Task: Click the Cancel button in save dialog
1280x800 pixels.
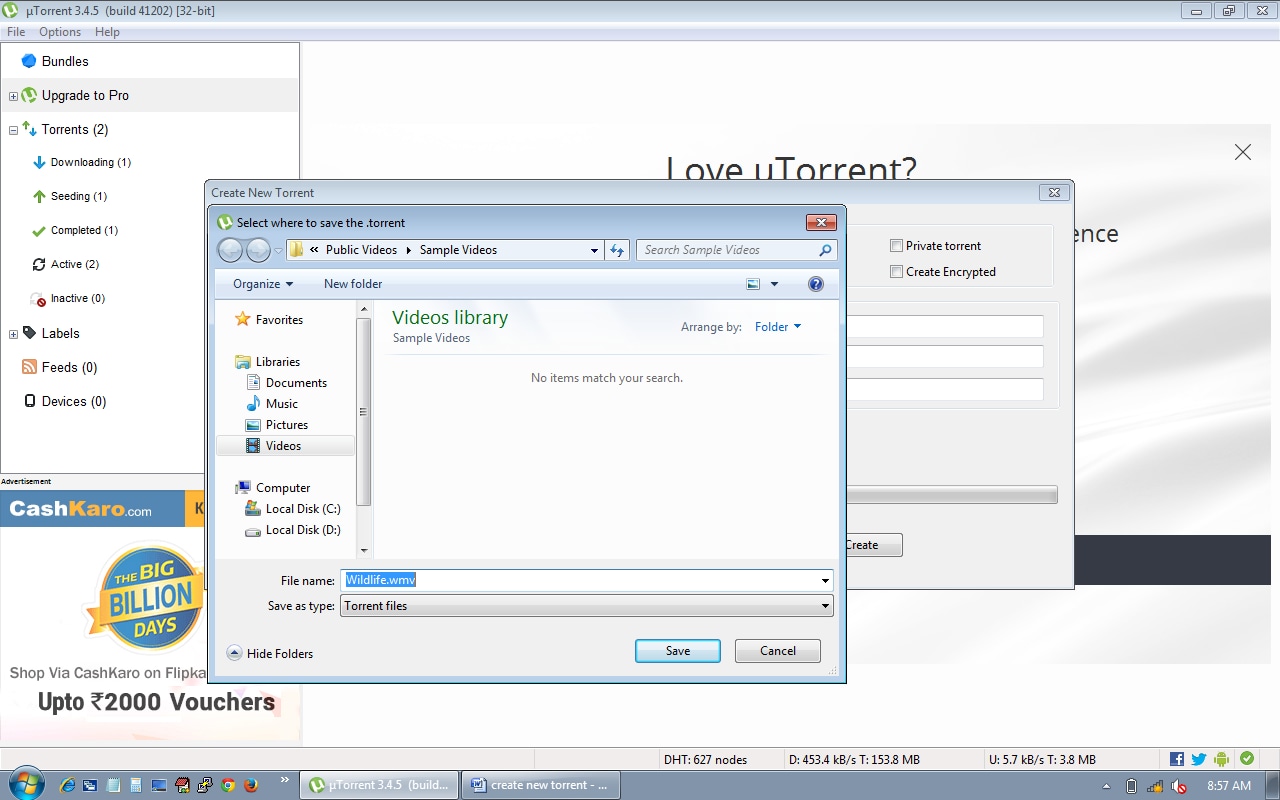Action: pyautogui.click(x=778, y=651)
